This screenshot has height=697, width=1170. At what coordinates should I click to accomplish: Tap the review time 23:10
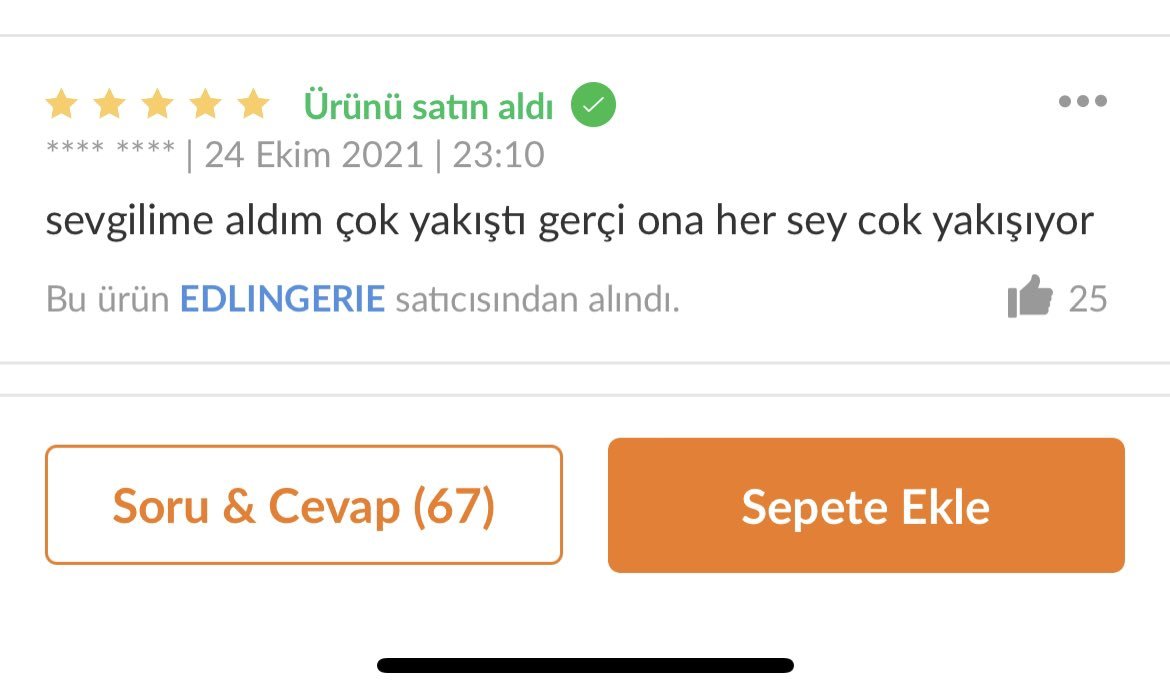click(498, 155)
